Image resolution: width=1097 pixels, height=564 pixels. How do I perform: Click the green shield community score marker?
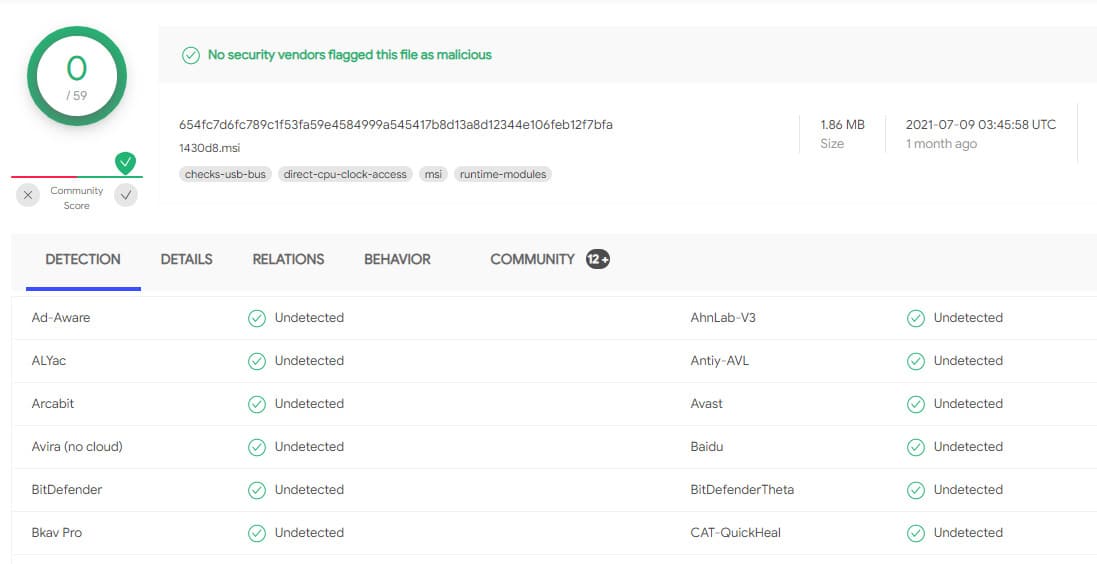(126, 163)
